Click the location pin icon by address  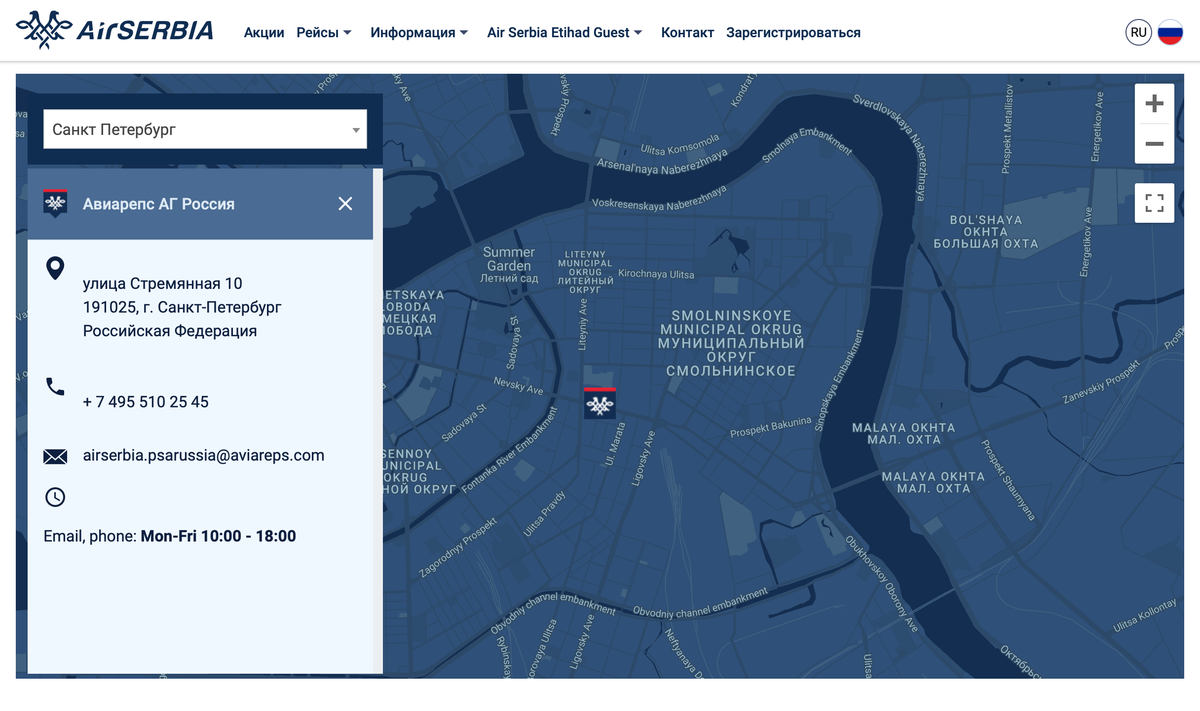coord(55,268)
